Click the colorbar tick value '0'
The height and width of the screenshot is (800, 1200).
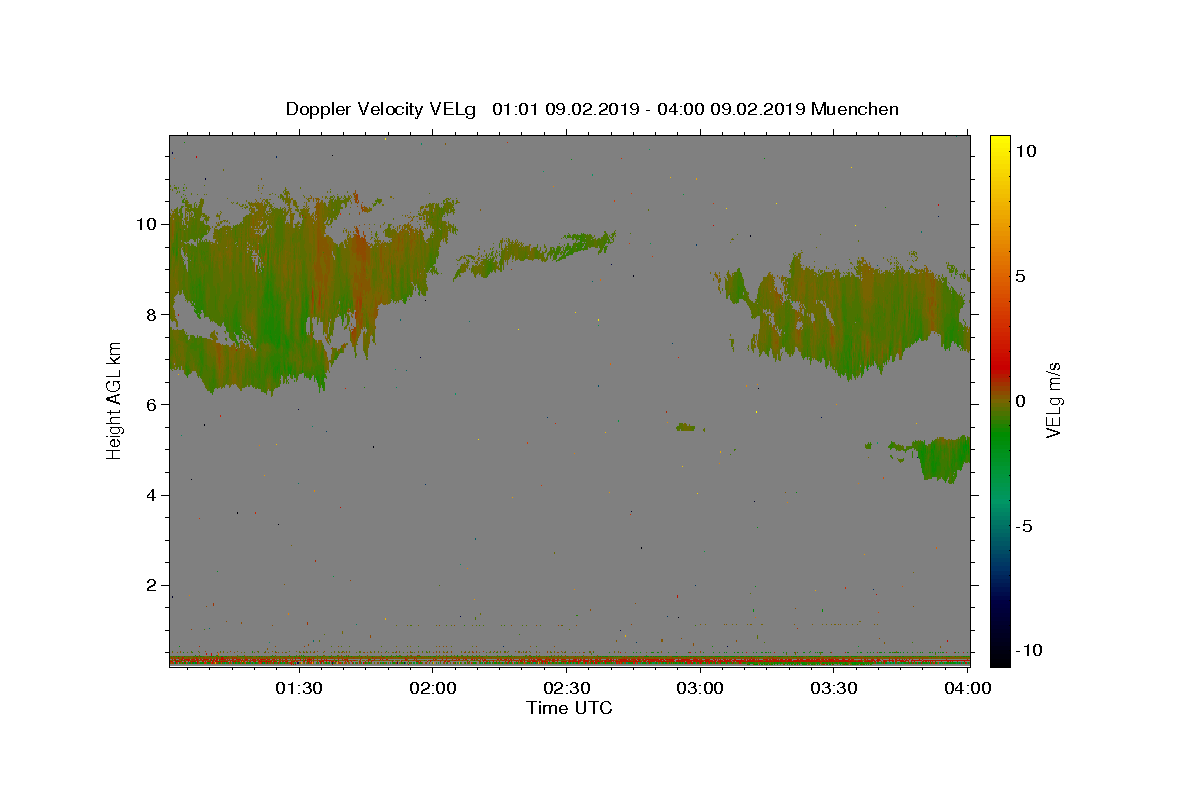point(1021,401)
